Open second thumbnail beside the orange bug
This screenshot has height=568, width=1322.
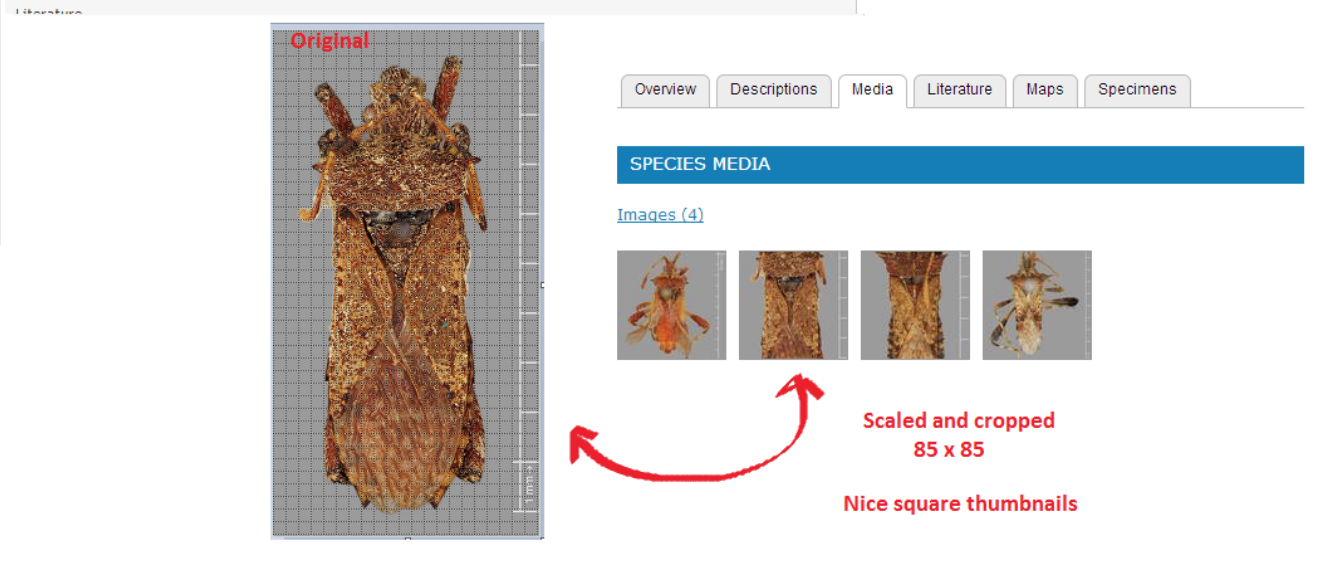[793, 305]
